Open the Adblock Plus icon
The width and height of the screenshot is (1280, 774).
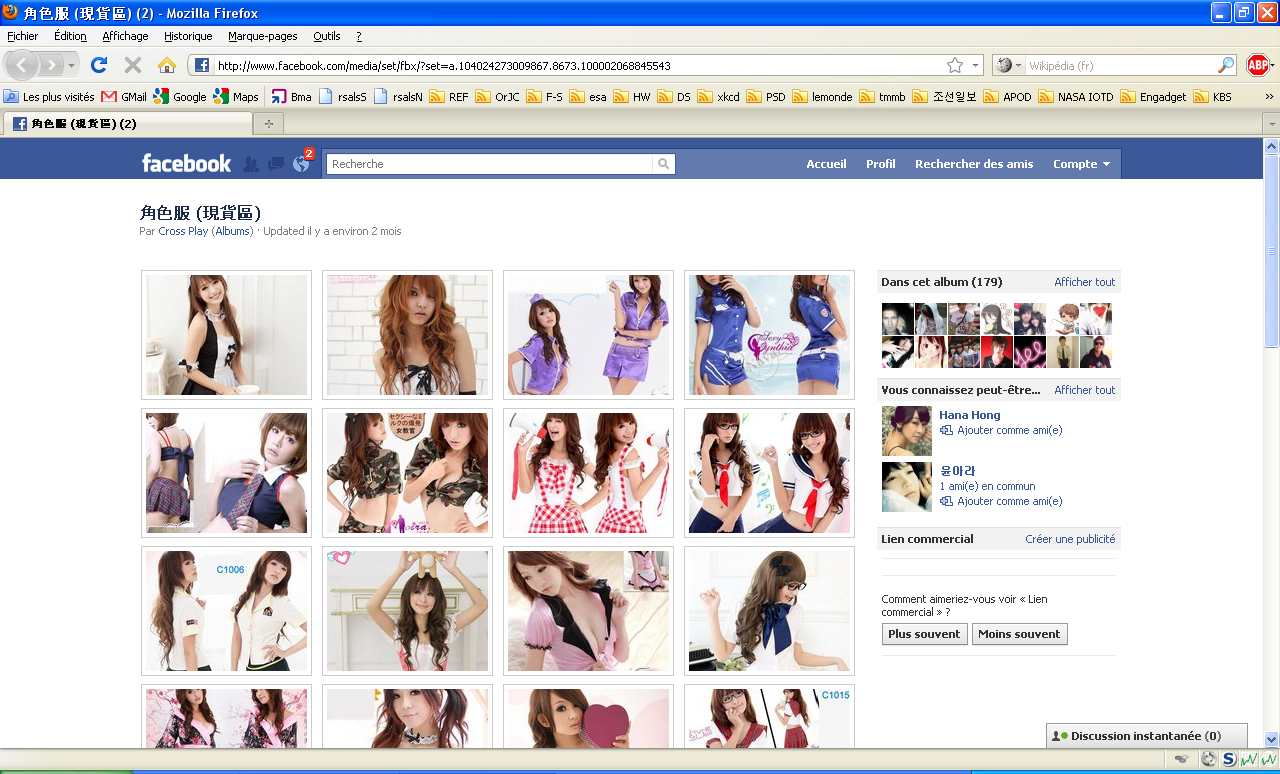(1257, 65)
